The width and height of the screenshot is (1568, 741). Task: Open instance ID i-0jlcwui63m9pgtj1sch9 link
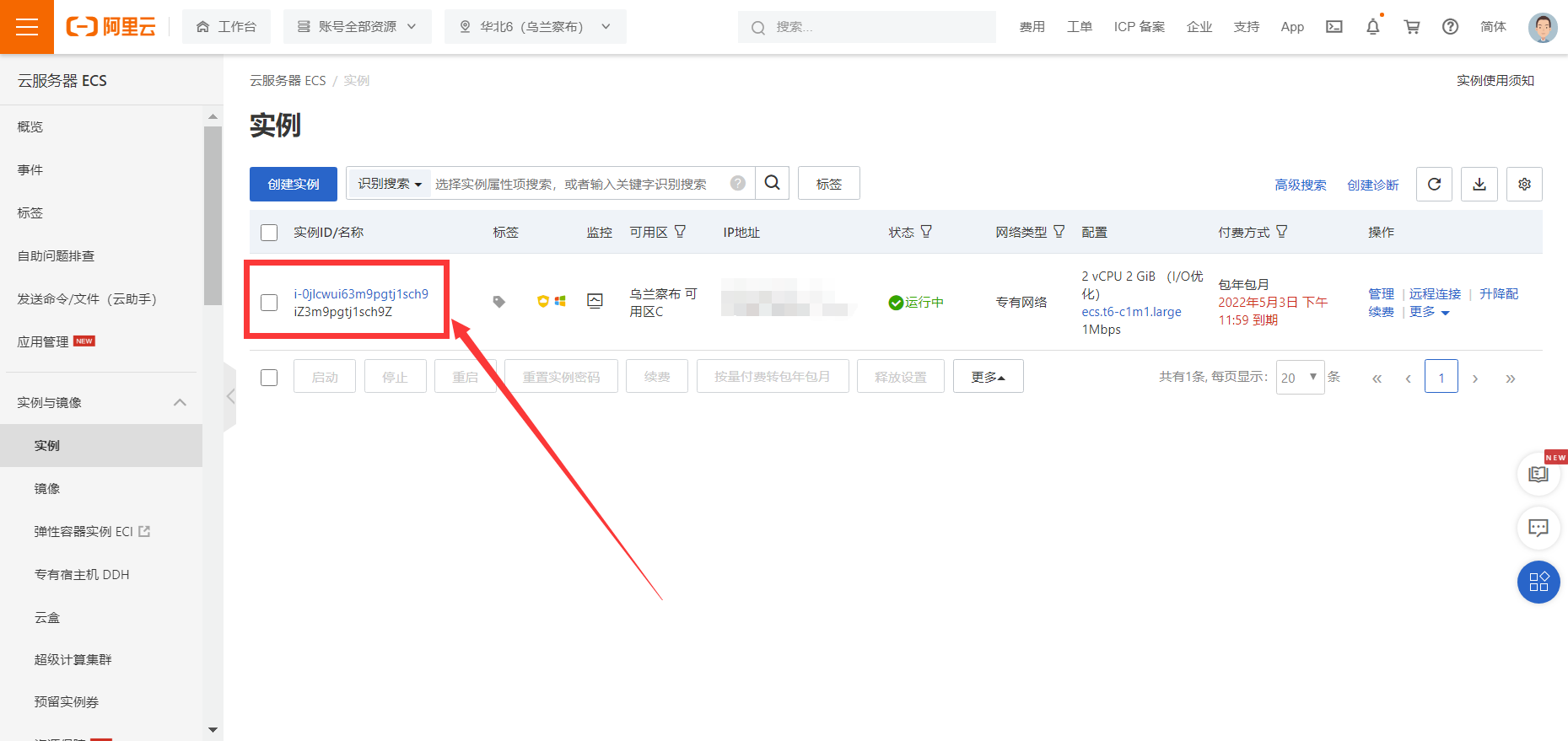pyautogui.click(x=361, y=293)
